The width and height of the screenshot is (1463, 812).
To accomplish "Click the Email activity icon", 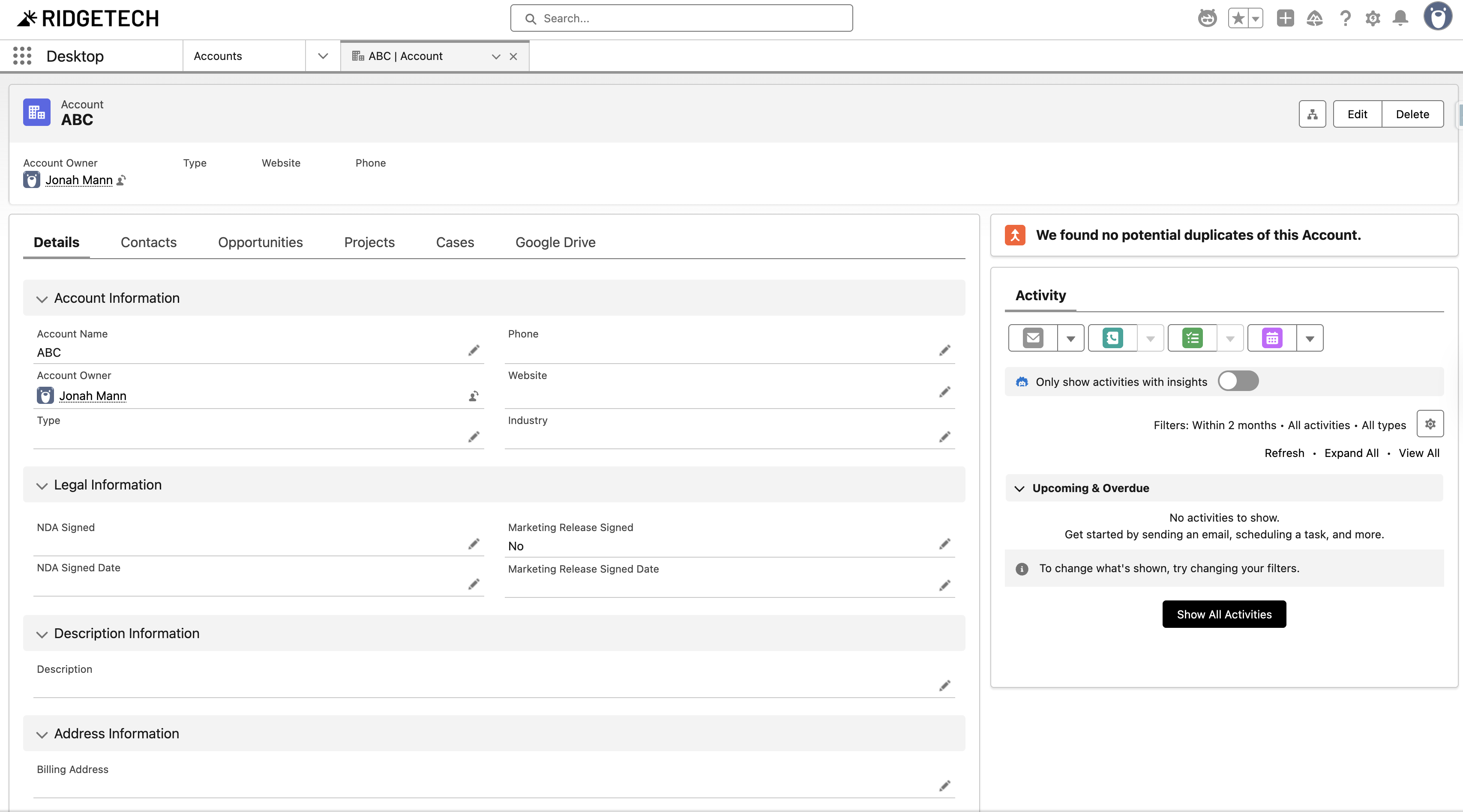I will click(x=1033, y=338).
